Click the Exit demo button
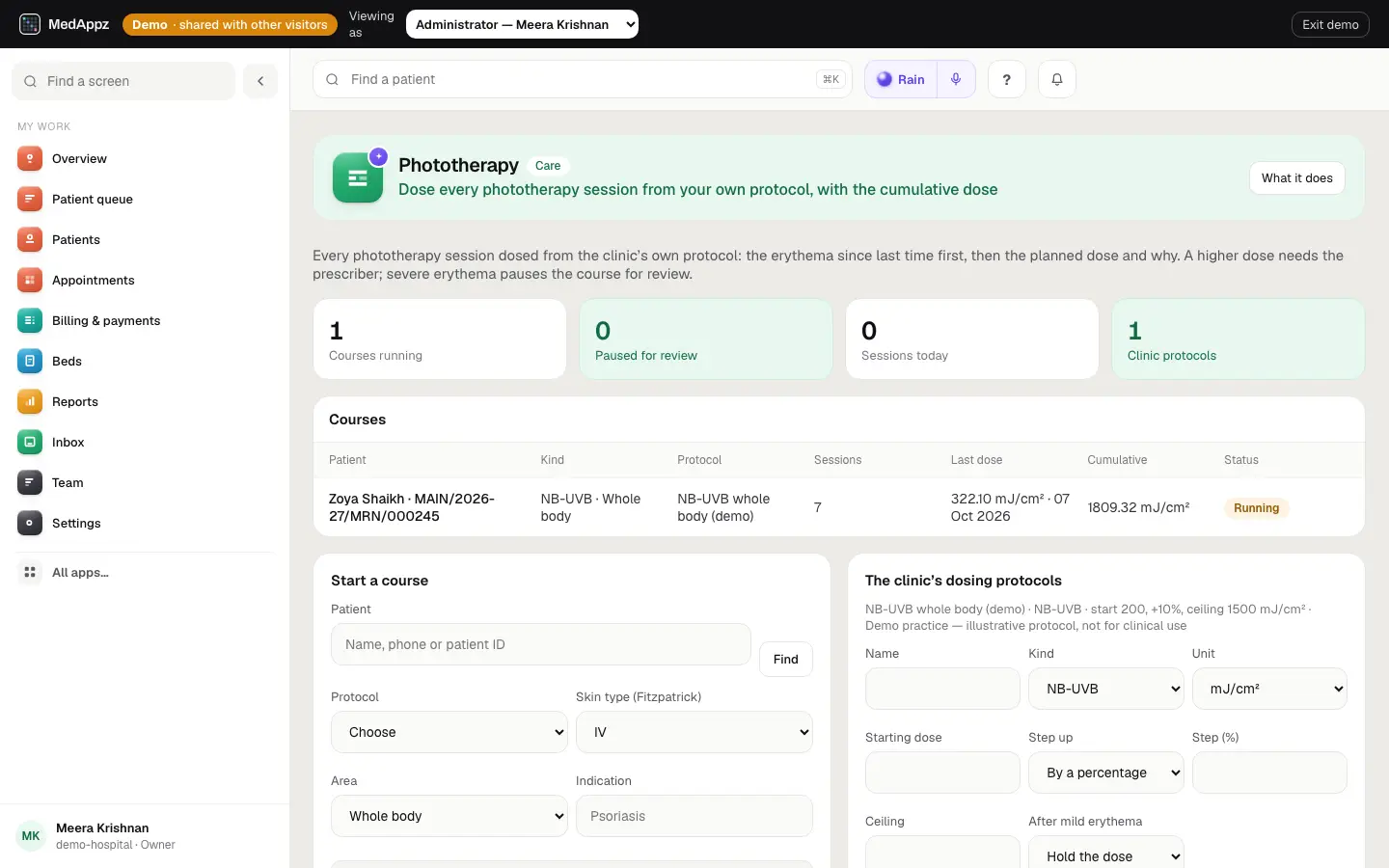The image size is (1389, 868). click(x=1330, y=24)
